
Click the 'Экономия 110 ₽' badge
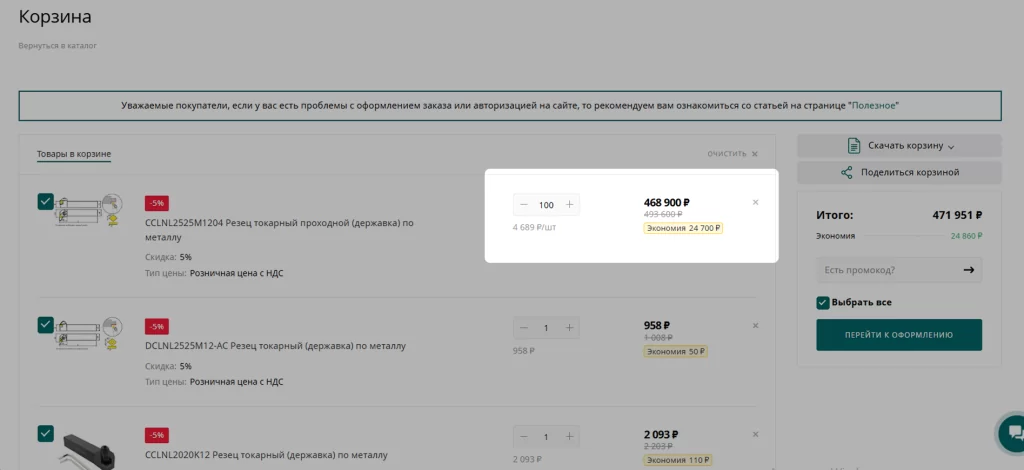(x=678, y=461)
